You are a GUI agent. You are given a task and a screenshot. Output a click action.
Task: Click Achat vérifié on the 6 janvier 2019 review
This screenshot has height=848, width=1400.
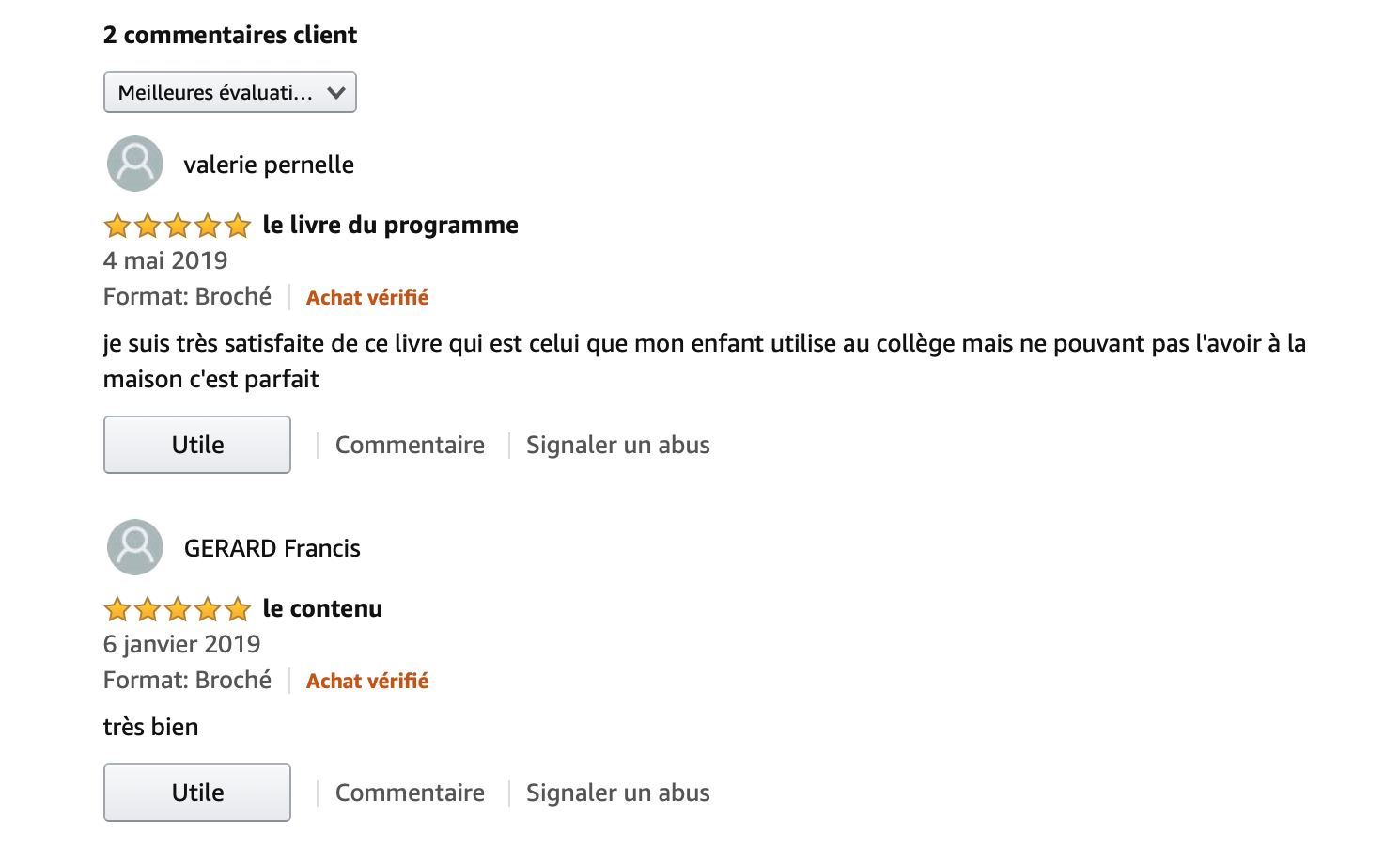coord(367,681)
